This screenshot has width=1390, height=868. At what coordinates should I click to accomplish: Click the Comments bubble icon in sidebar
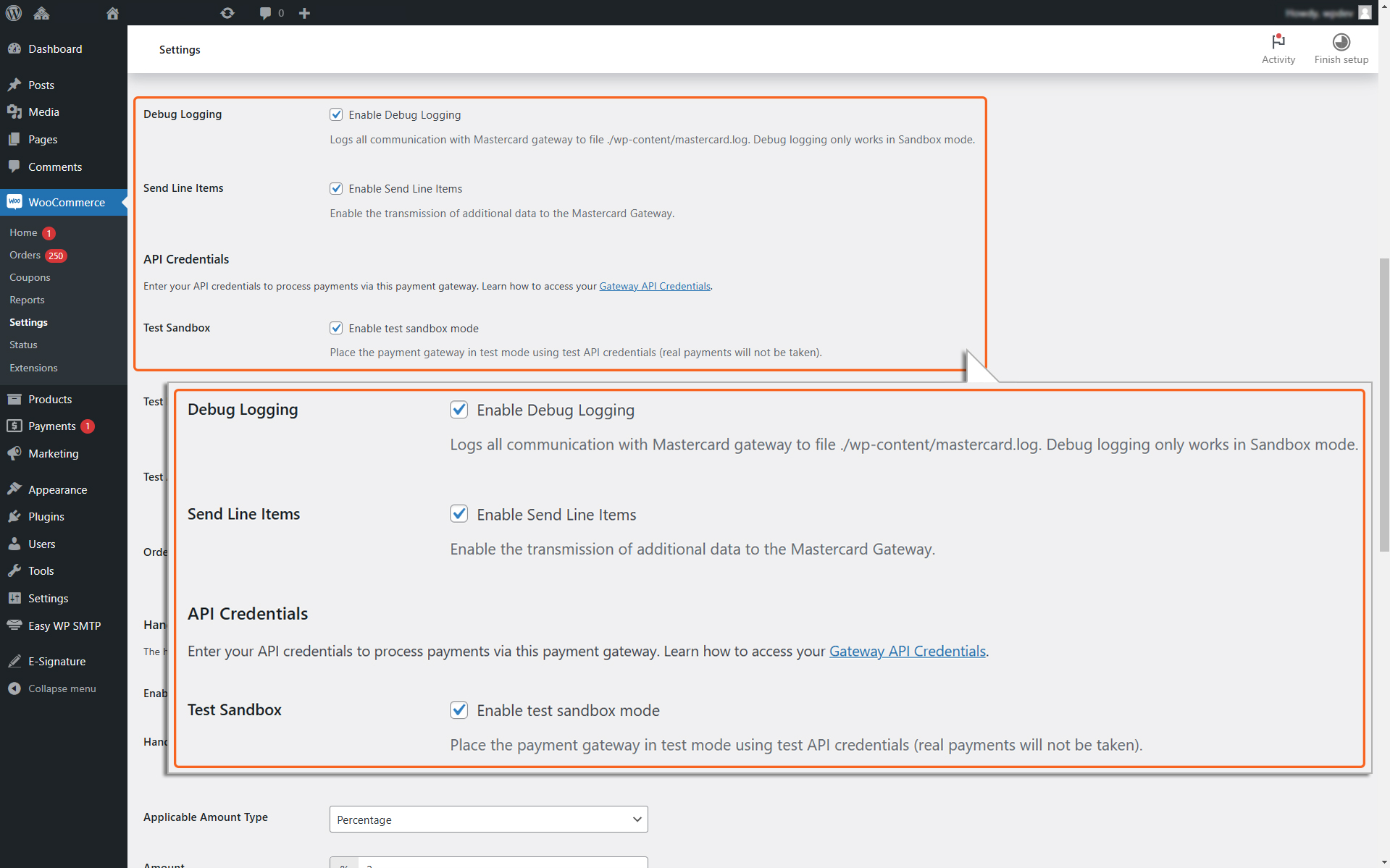pos(14,167)
